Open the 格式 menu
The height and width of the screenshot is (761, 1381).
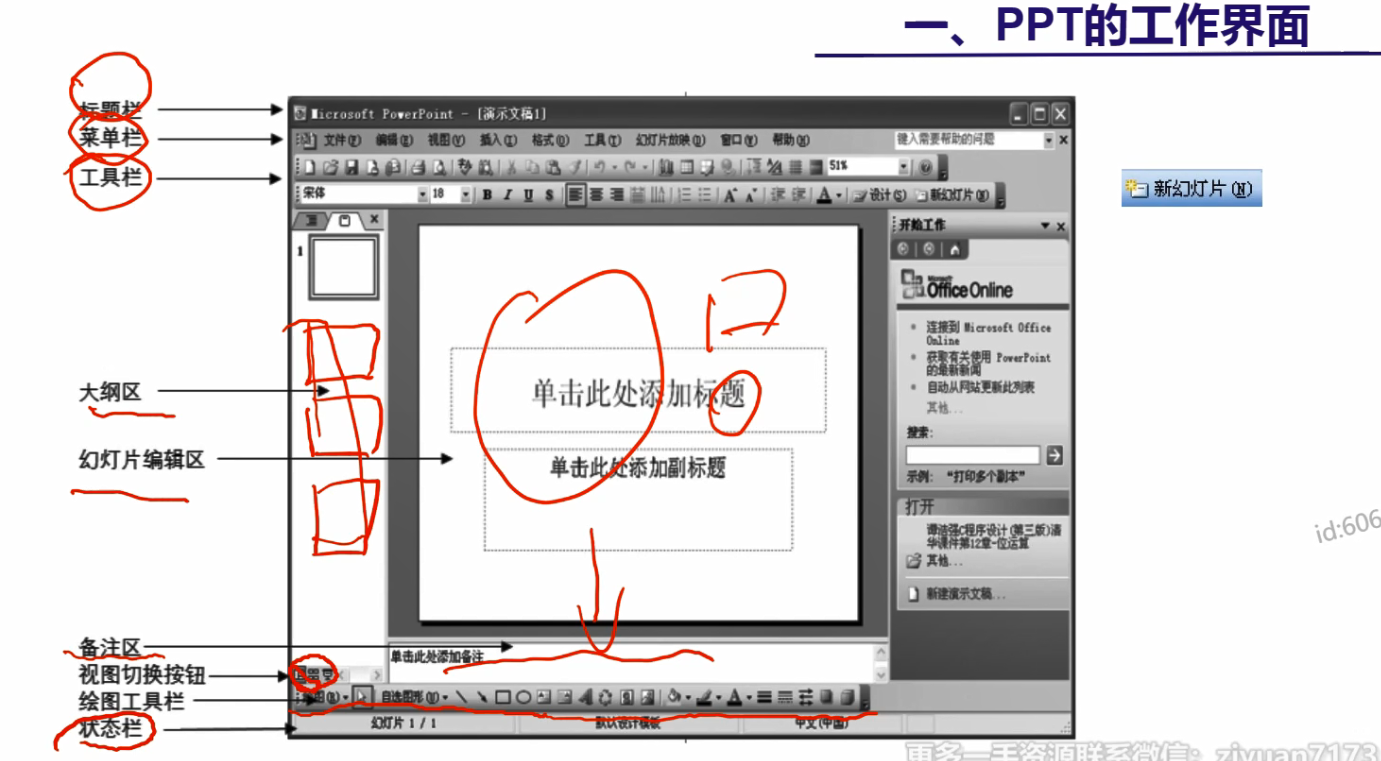550,141
